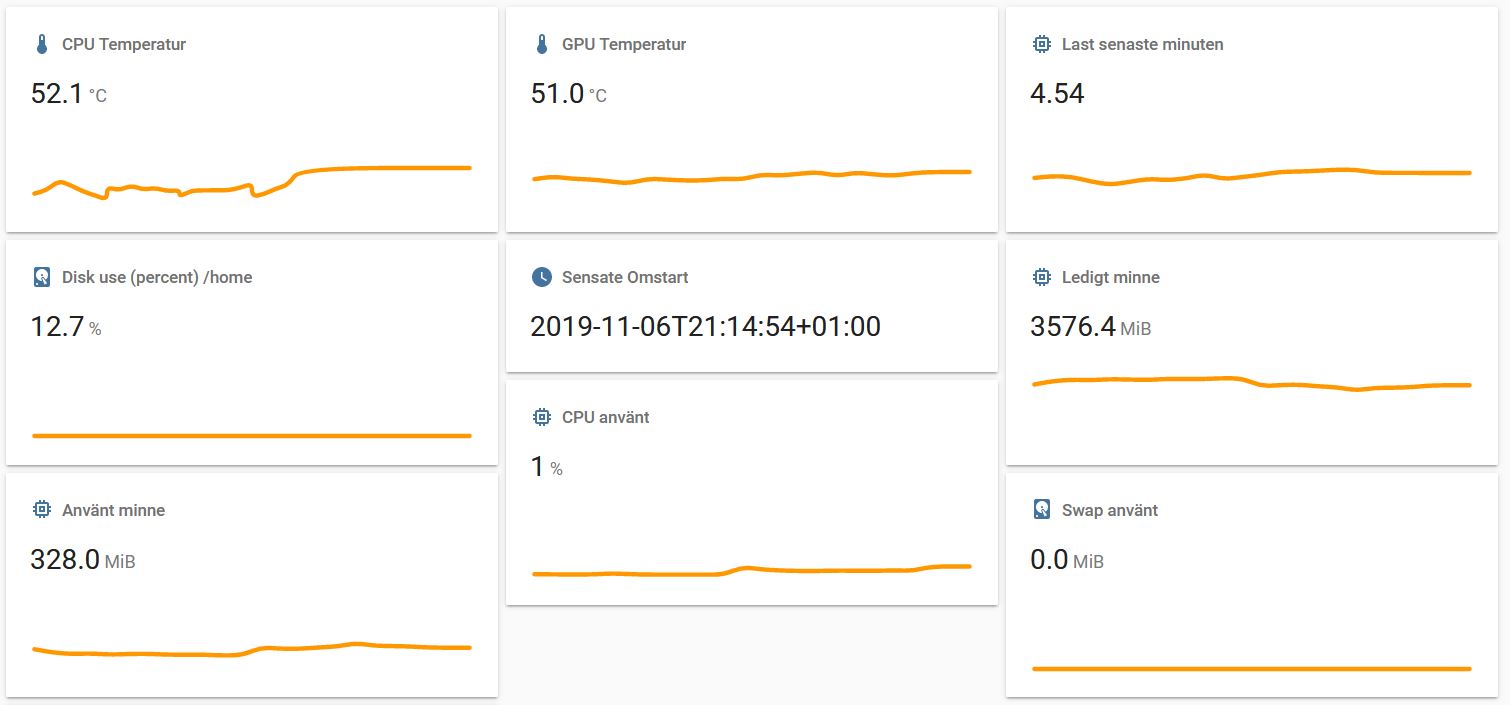
Task: Open the CPU Temperatur 52.1 °C value
Action: [x=69, y=94]
